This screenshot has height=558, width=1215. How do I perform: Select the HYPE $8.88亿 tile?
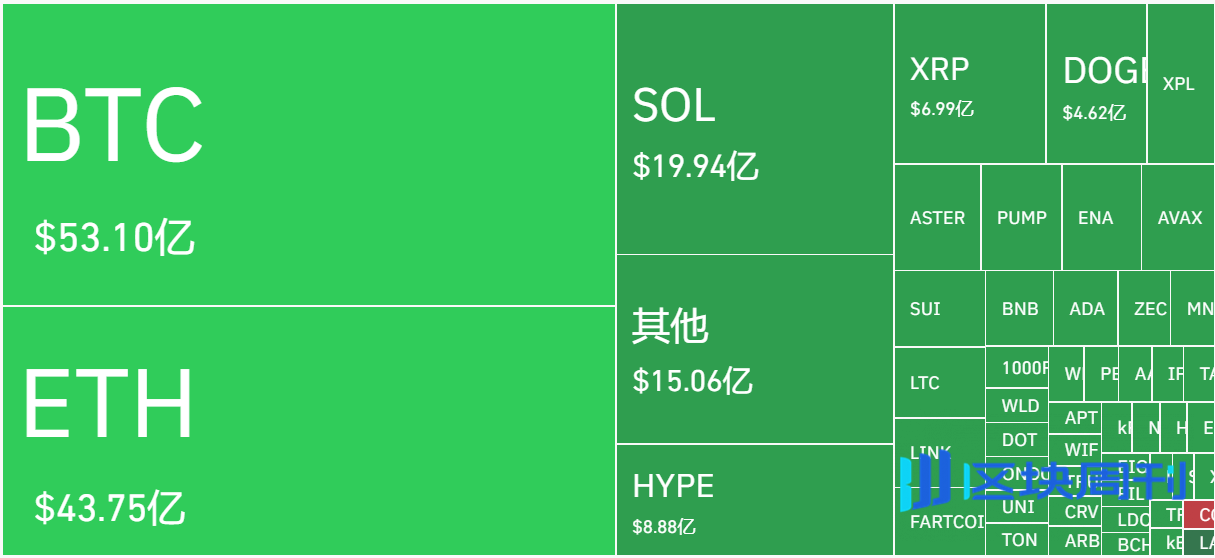point(754,499)
